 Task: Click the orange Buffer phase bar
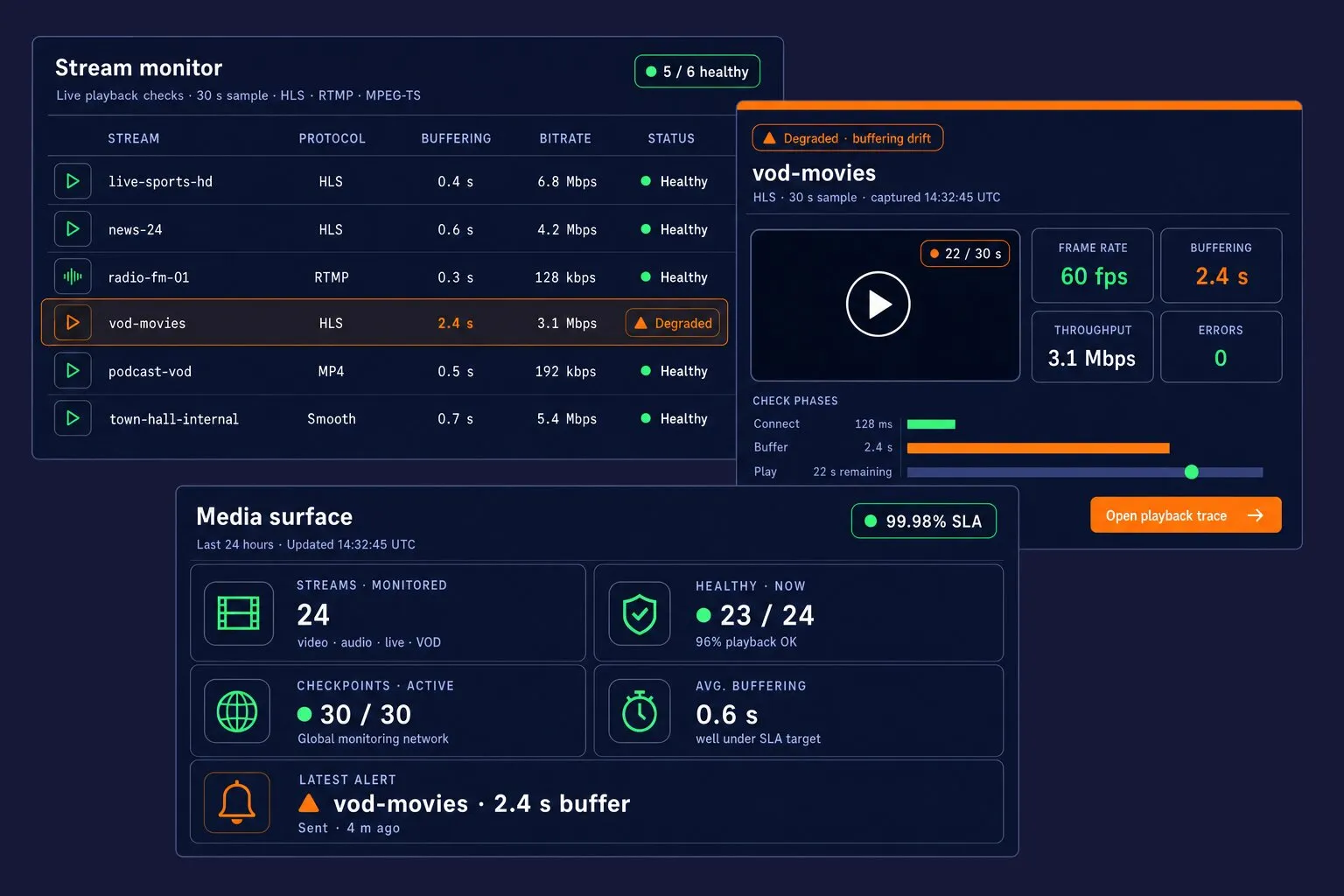pos(1038,448)
